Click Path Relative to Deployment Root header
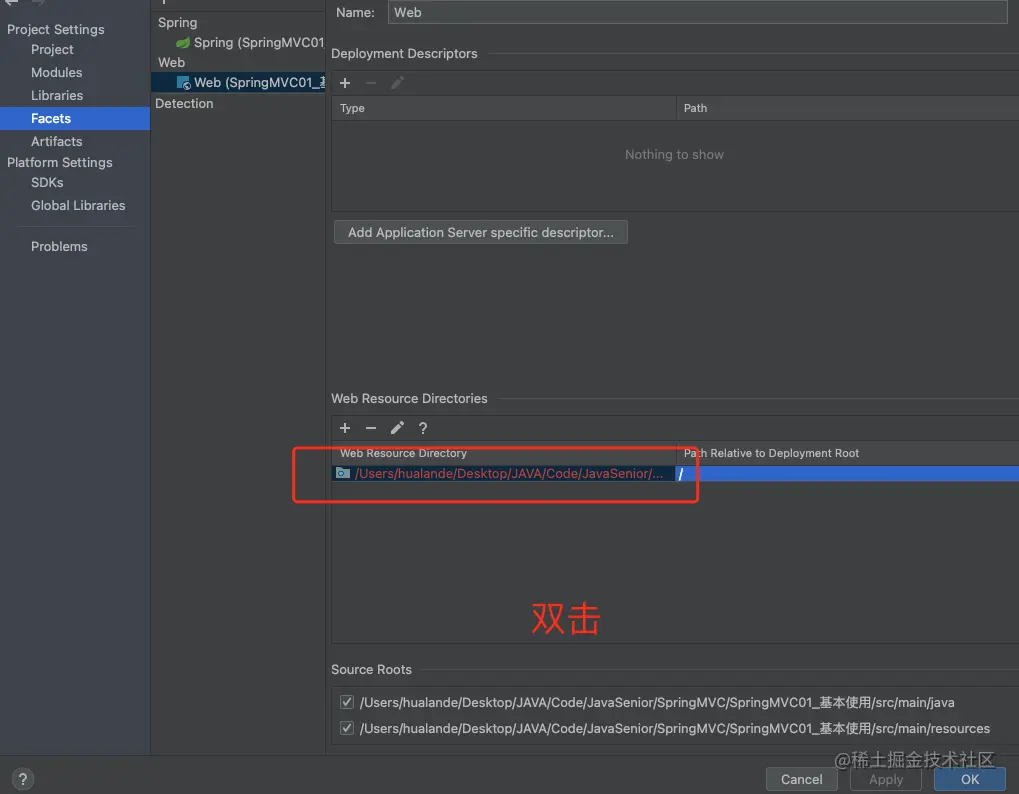Image resolution: width=1019 pixels, height=794 pixels. click(x=847, y=454)
